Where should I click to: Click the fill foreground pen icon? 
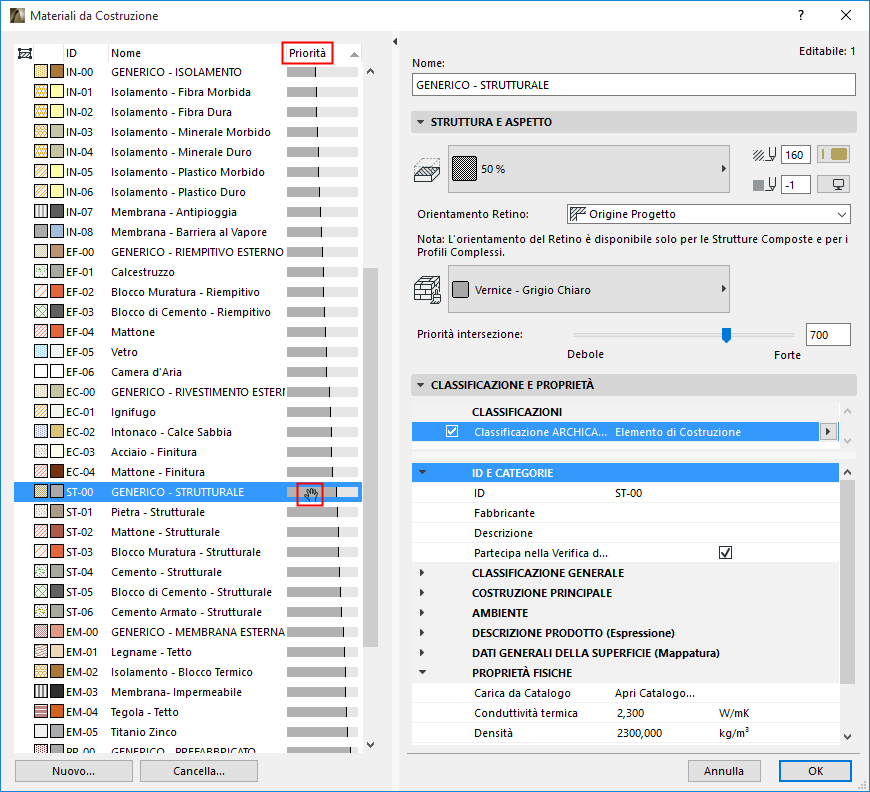point(764,155)
